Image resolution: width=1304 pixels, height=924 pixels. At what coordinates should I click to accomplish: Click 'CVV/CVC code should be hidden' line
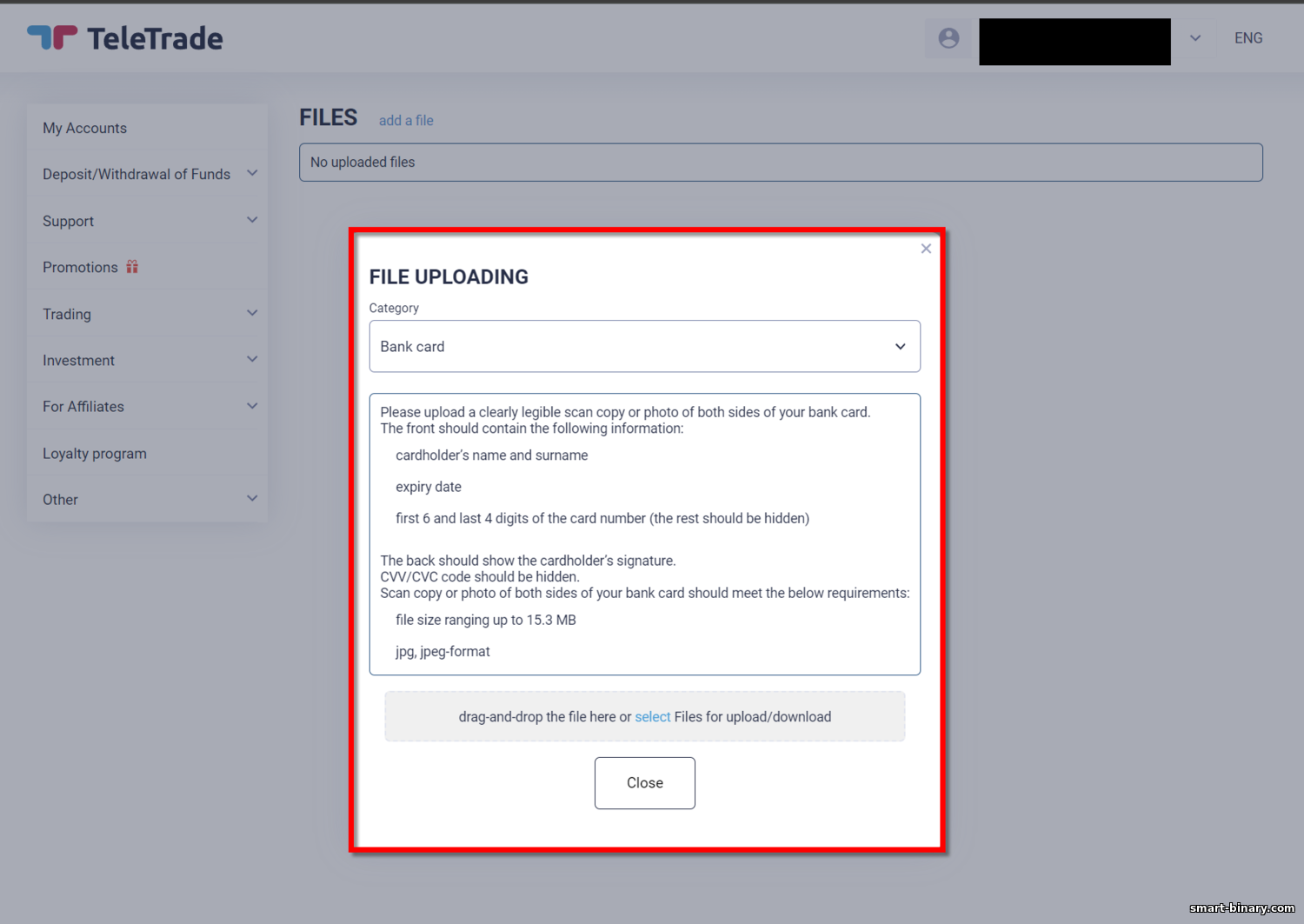[480, 576]
